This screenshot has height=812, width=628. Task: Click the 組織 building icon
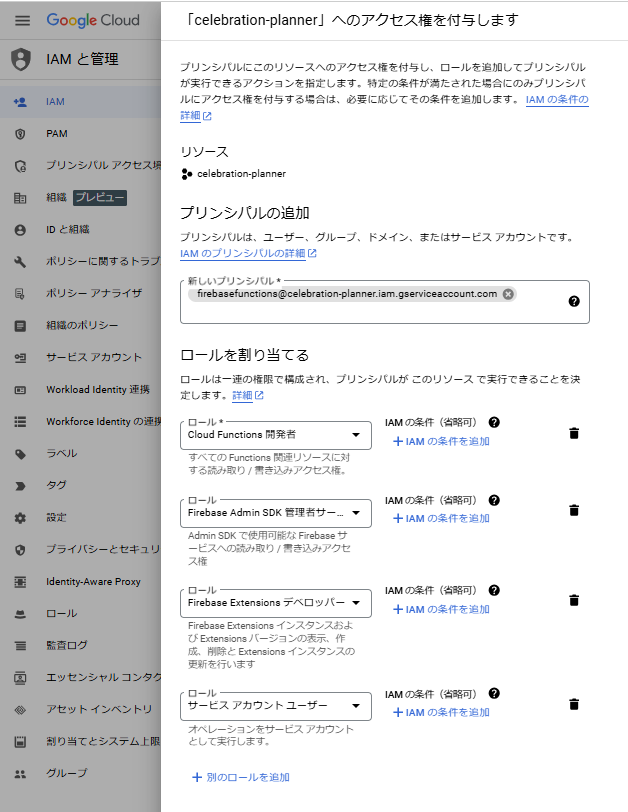tap(20, 198)
